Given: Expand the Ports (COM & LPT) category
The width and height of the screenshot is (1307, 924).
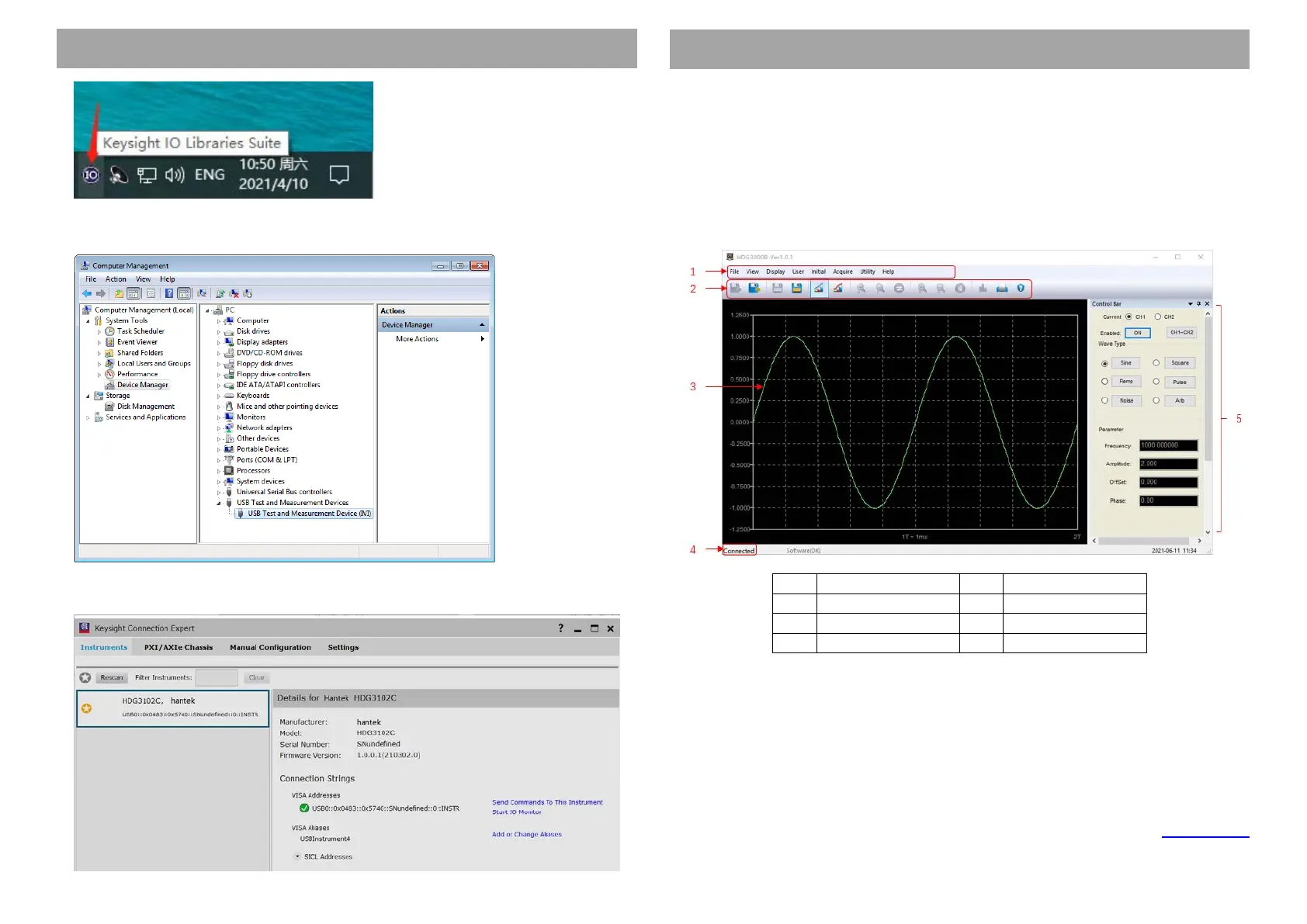Looking at the screenshot, I should tap(219, 460).
